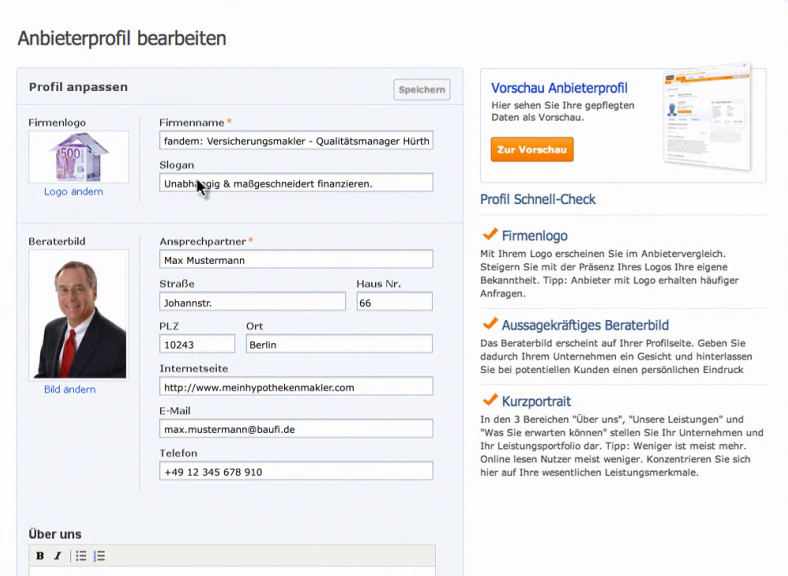Image resolution: width=788 pixels, height=576 pixels.
Task: Click the Italic icon in editor toolbar
Action: [x=58, y=556]
